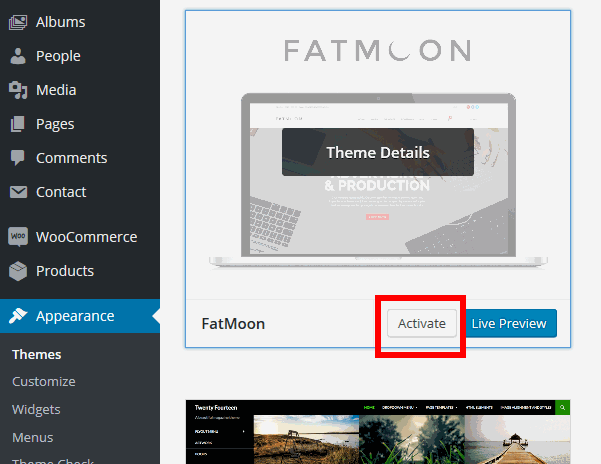The height and width of the screenshot is (464, 601).
Task: Open the Menus submenu link
Action: [33, 438]
